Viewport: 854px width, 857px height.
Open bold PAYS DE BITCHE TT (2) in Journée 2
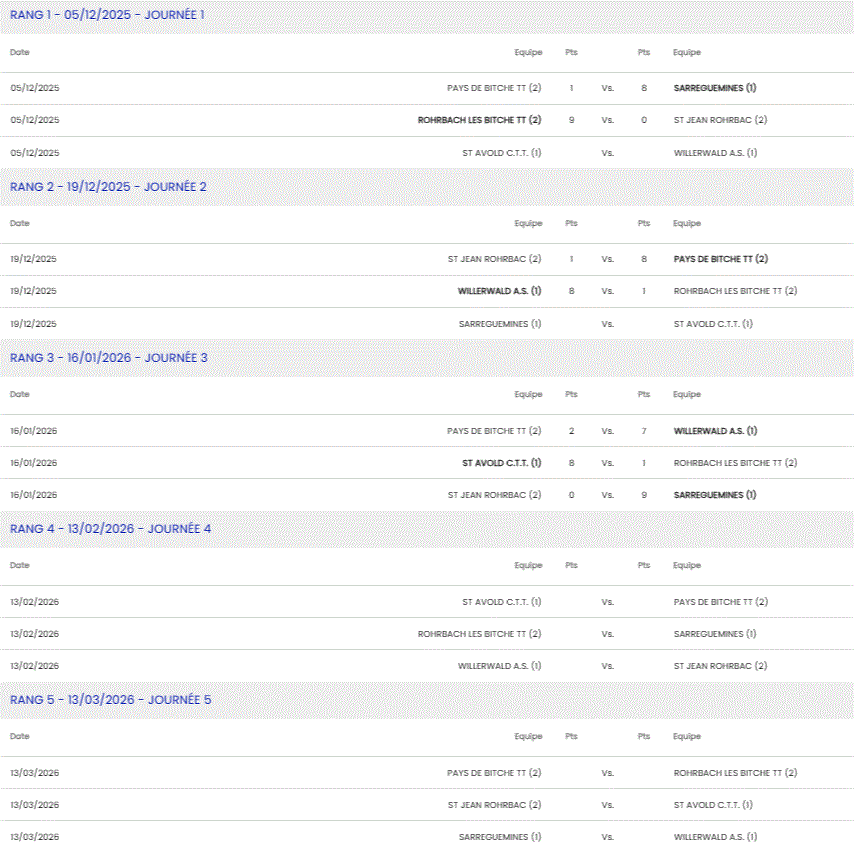click(720, 259)
